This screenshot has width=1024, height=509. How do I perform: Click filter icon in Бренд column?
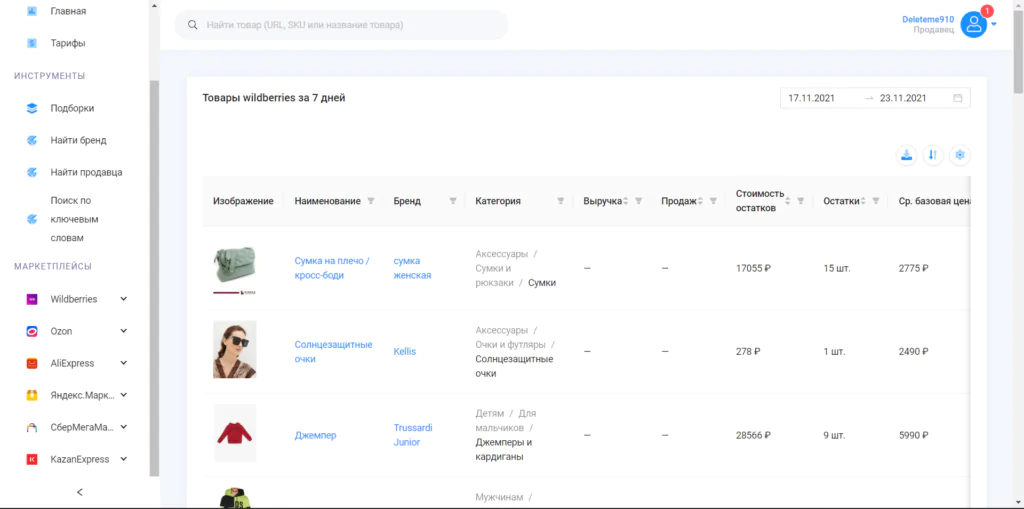click(x=453, y=201)
